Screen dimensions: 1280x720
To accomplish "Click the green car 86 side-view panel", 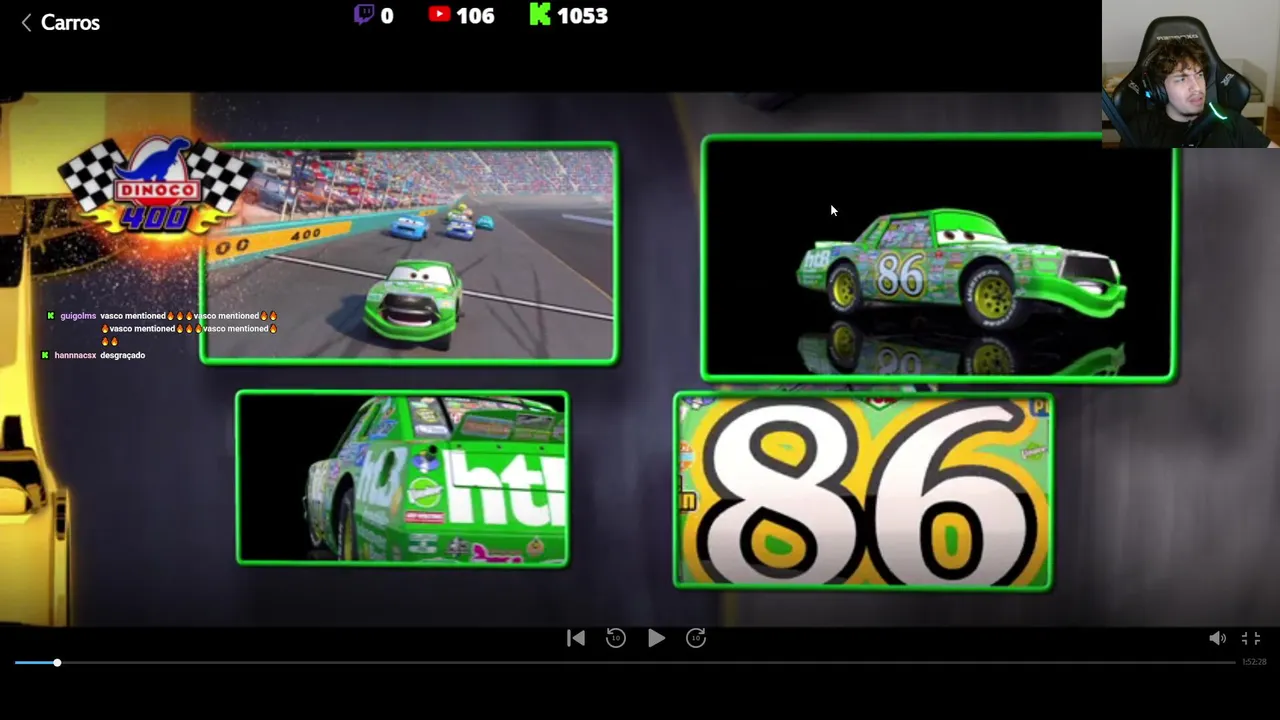I will click(x=938, y=258).
